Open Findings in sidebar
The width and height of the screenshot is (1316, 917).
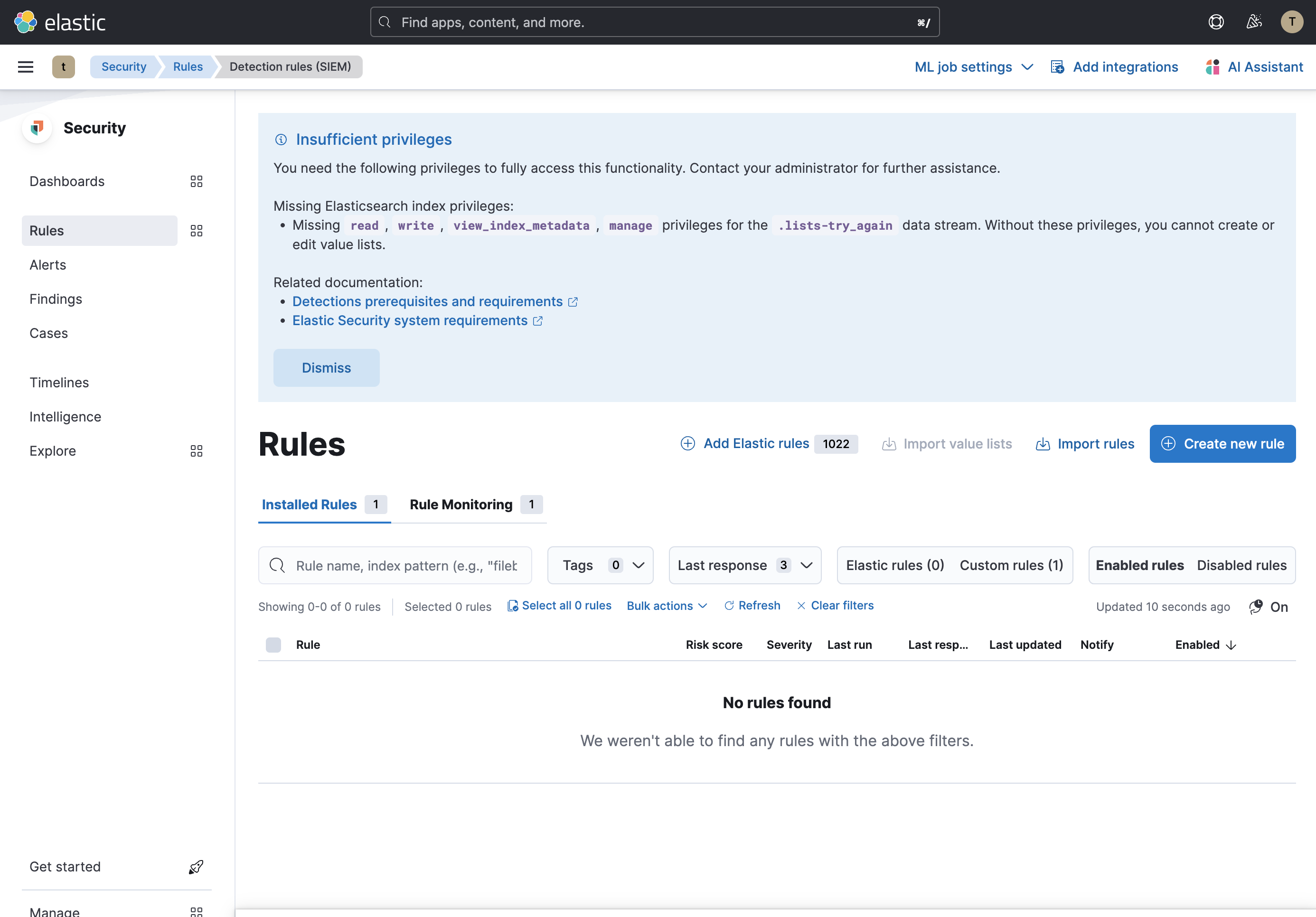(x=56, y=299)
